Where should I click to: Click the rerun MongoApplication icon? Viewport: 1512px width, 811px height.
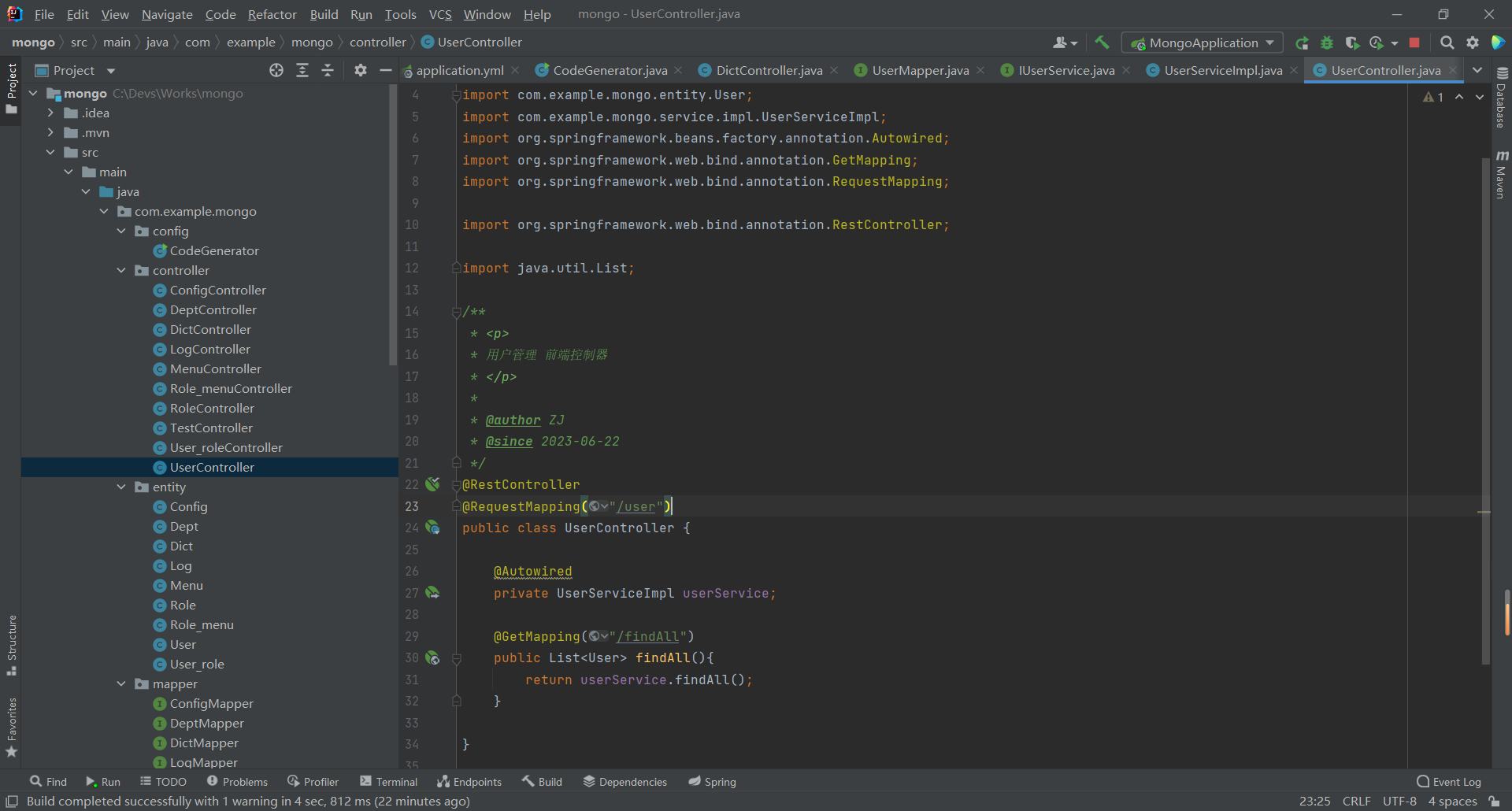point(1302,43)
